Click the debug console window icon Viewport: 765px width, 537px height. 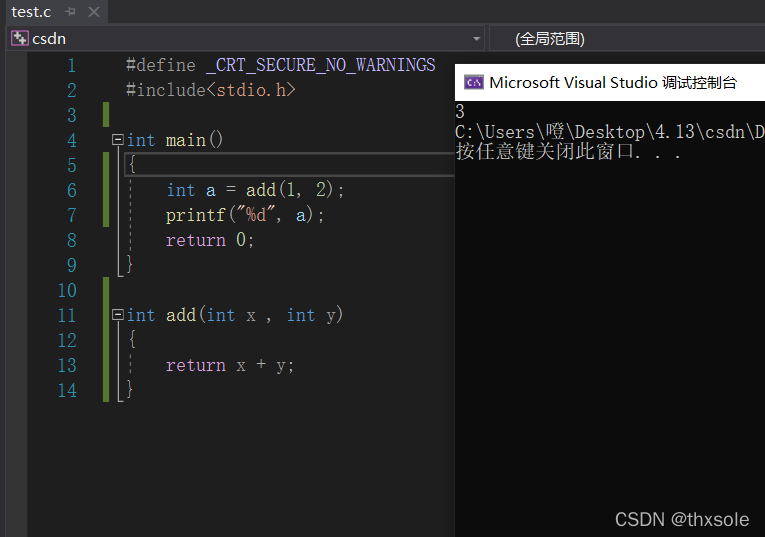tap(473, 82)
